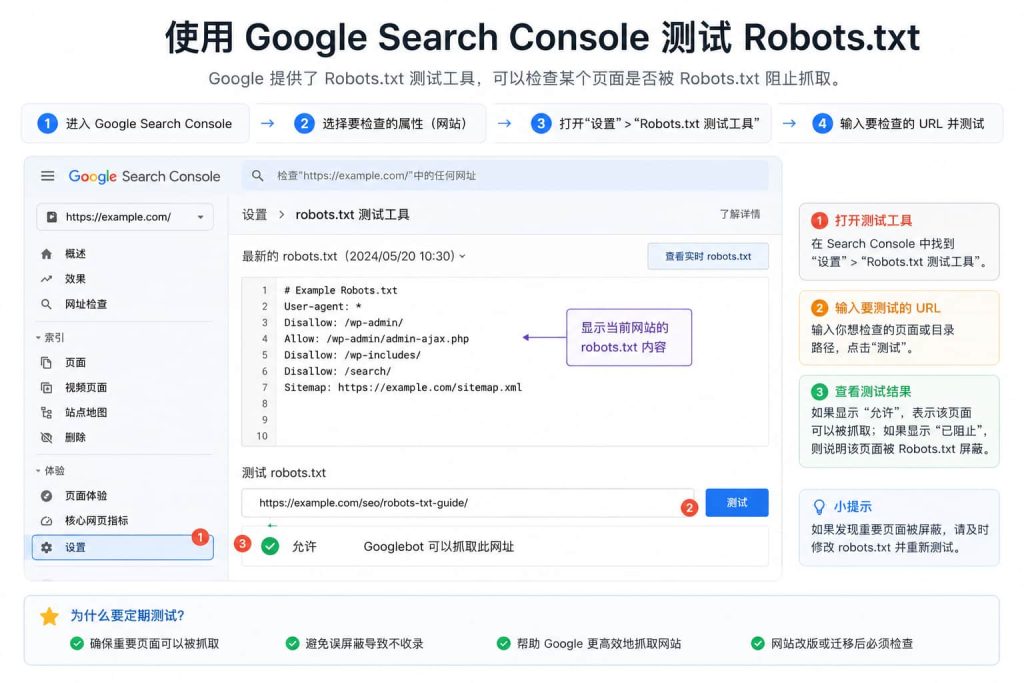
Task: Click the robots.txt 测试工具 breadcrumb title
Action: [353, 215]
